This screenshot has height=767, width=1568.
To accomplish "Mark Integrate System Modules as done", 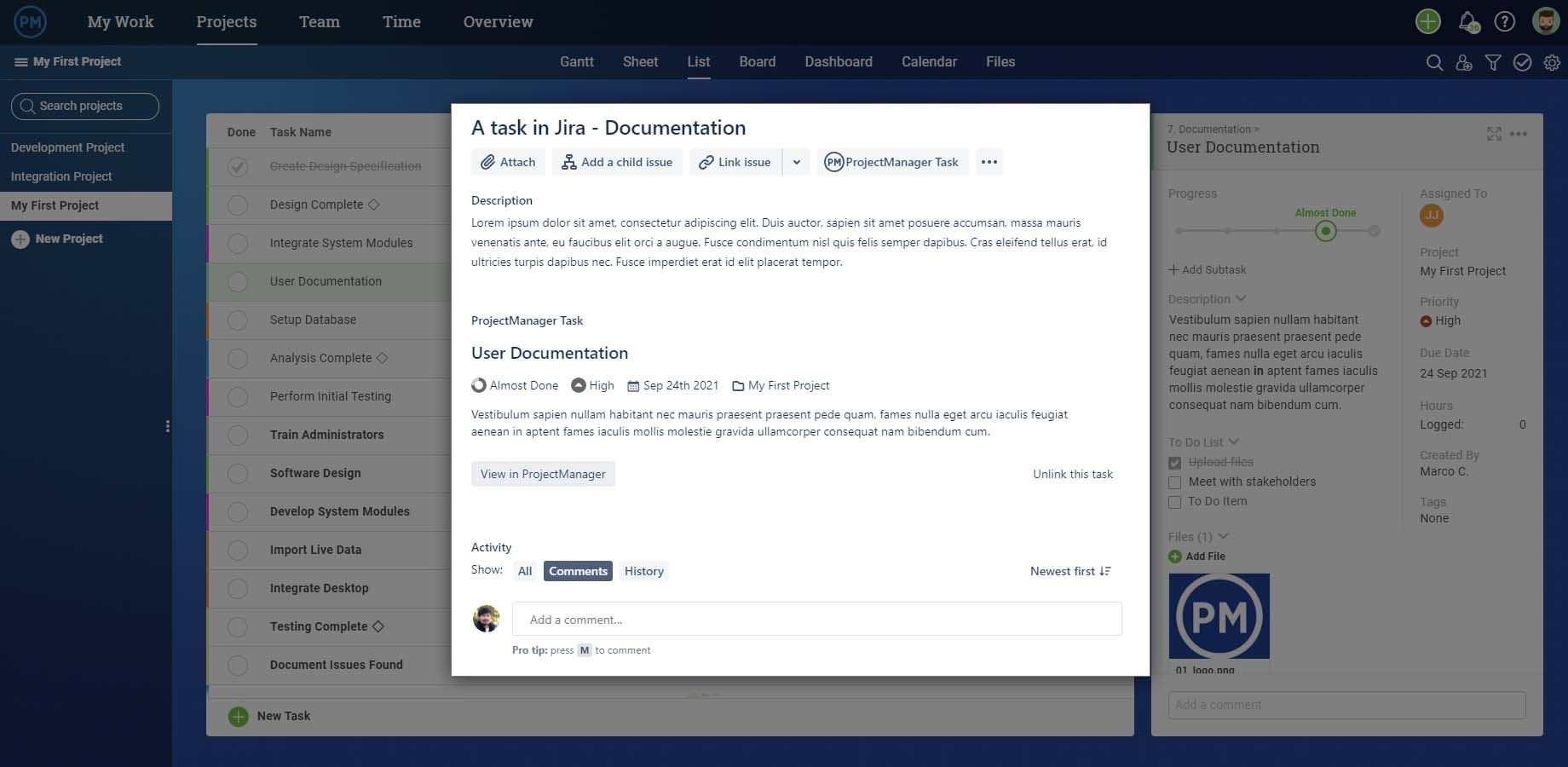I will (x=238, y=244).
